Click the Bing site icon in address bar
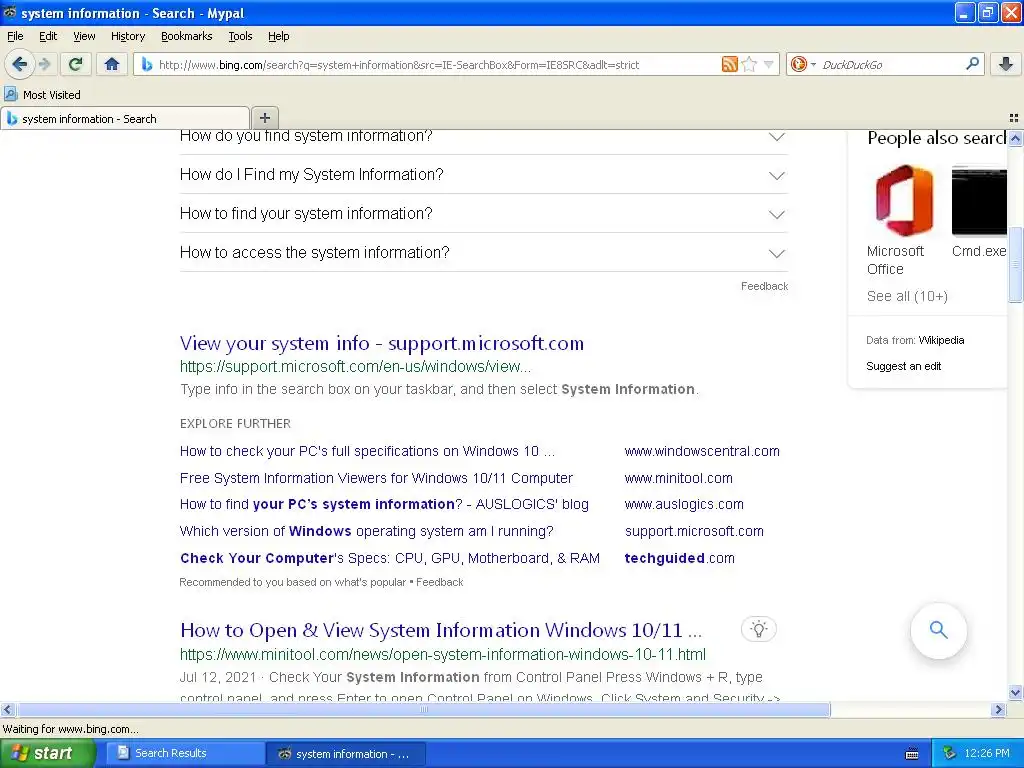Screen dimensions: 1024x768 (147, 64)
